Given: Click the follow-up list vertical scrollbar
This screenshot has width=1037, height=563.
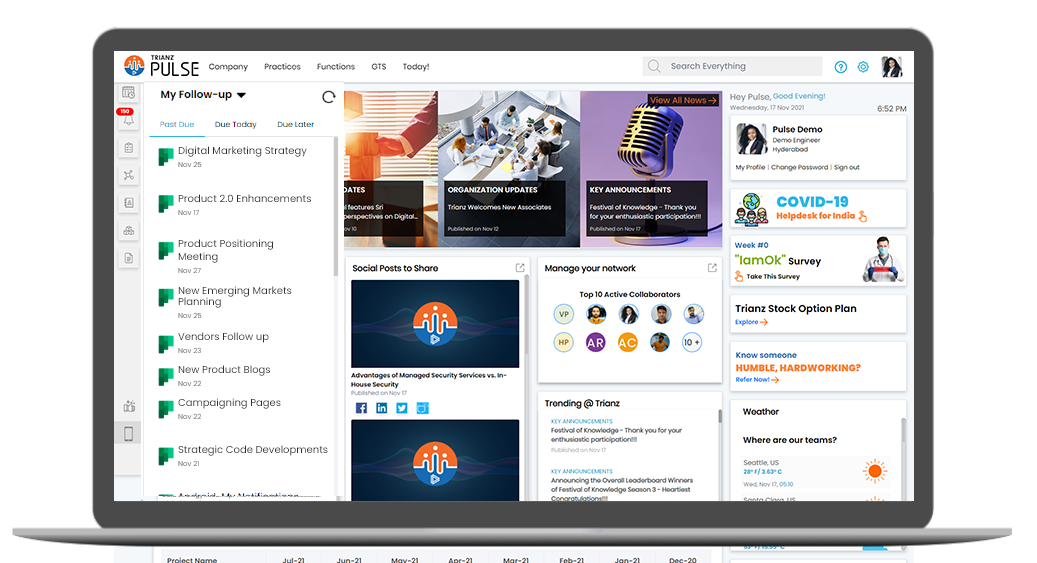Looking at the screenshot, I should [x=335, y=206].
